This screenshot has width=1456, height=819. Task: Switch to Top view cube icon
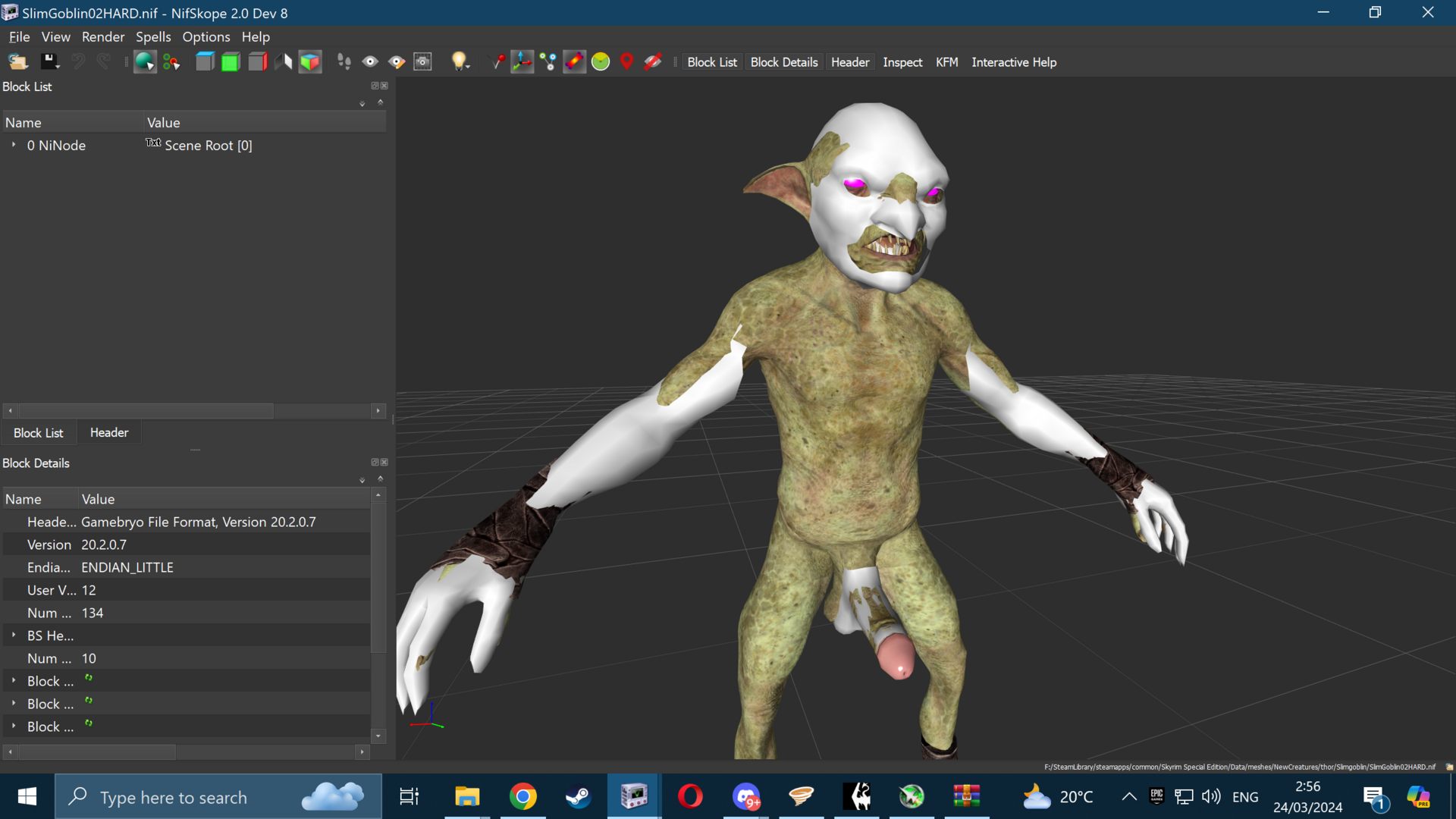[x=204, y=62]
